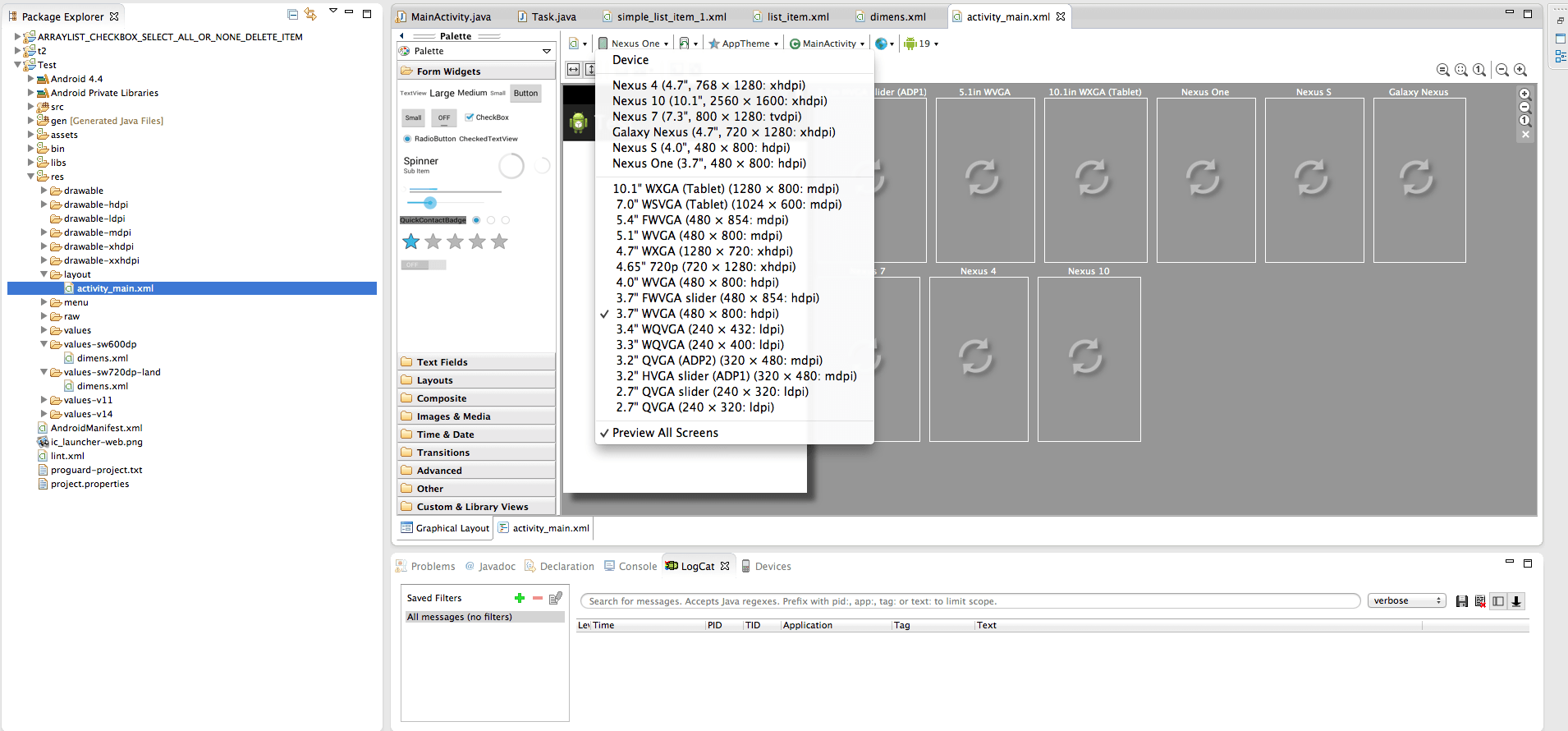The image size is (1568, 731).
Task: Expand the drawable-hdpi folder
Action: pos(44,205)
